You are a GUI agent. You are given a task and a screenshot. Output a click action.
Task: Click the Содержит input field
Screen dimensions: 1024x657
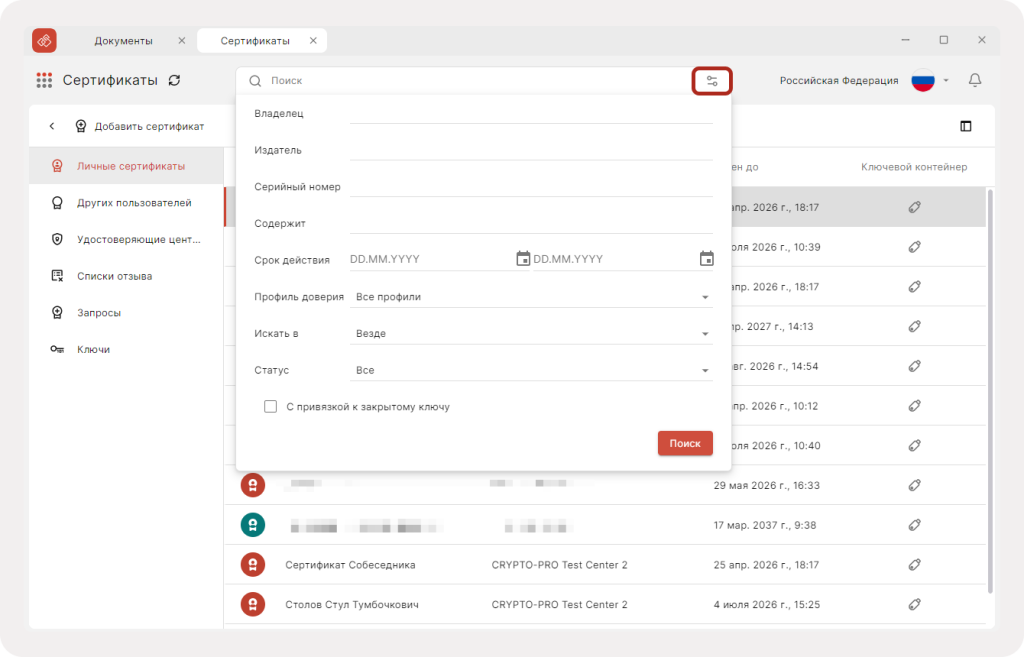(531, 223)
